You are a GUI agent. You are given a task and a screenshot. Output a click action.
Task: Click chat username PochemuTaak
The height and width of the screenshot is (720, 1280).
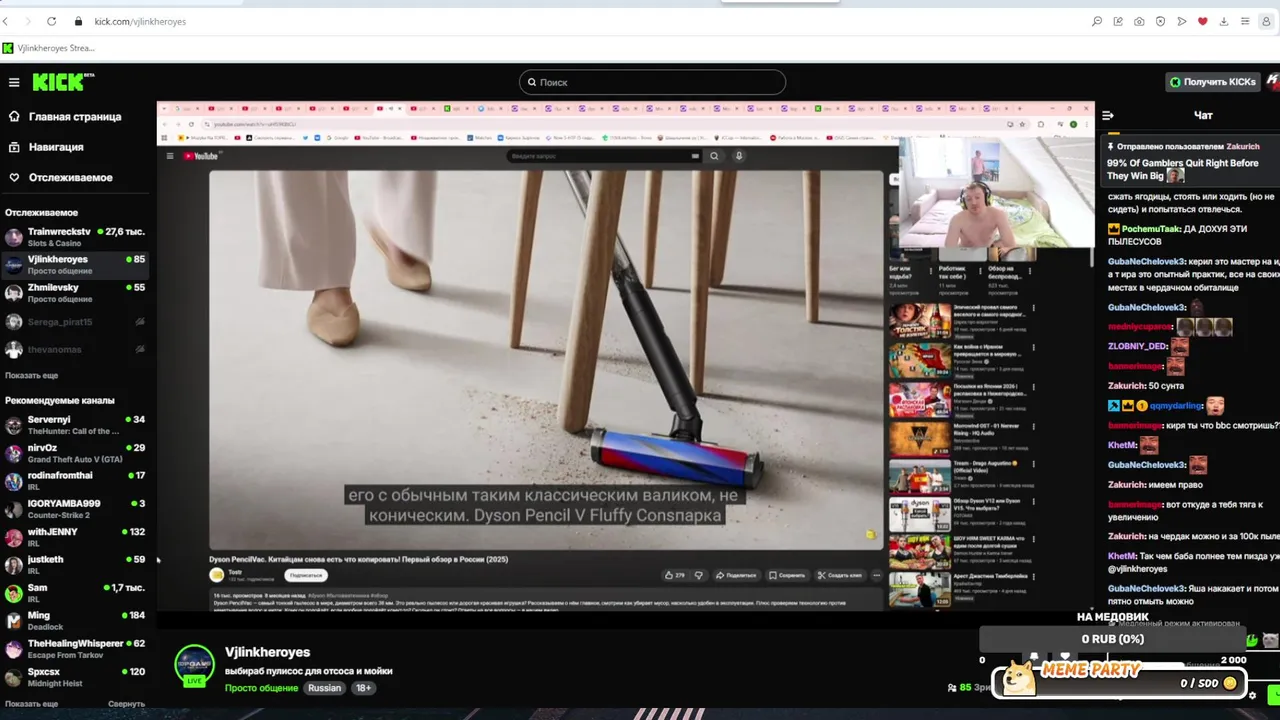tap(1151, 229)
